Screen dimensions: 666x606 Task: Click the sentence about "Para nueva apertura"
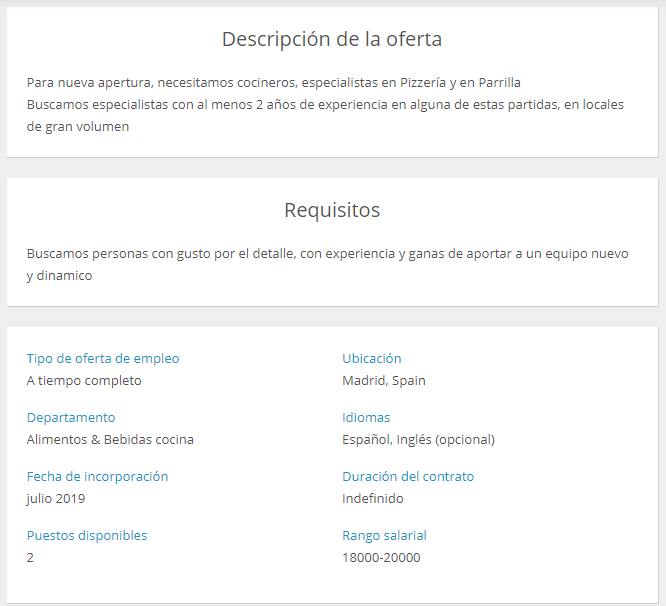(x=273, y=82)
